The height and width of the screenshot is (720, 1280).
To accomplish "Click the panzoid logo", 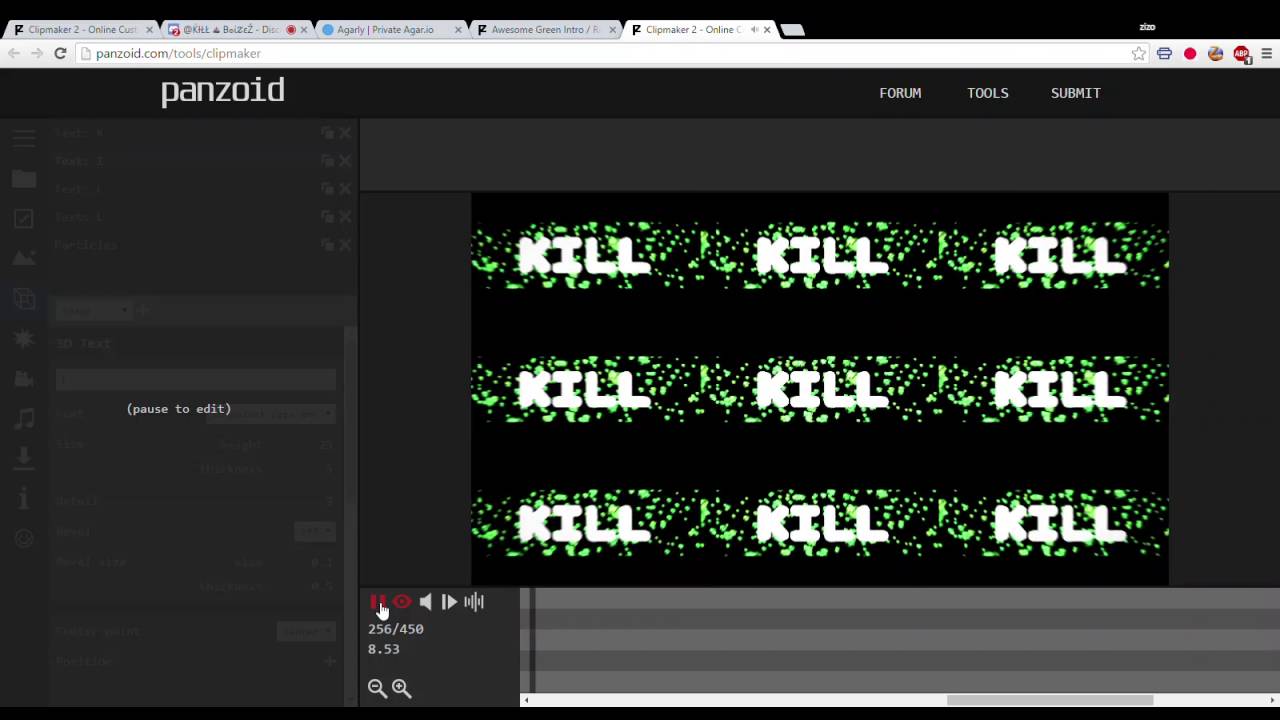I will (x=223, y=91).
